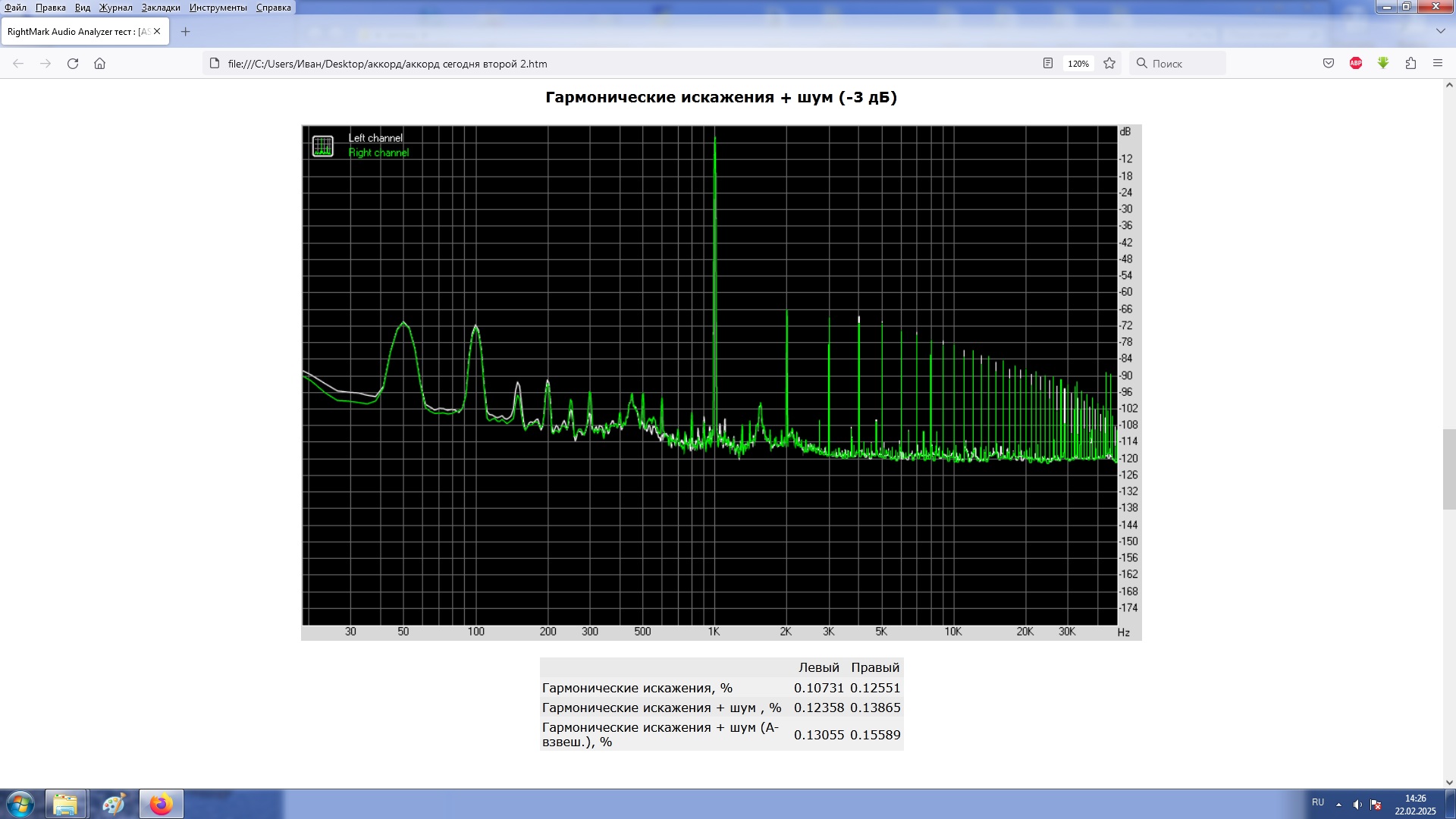Show hidden system tray icons arrow

pos(1338,805)
